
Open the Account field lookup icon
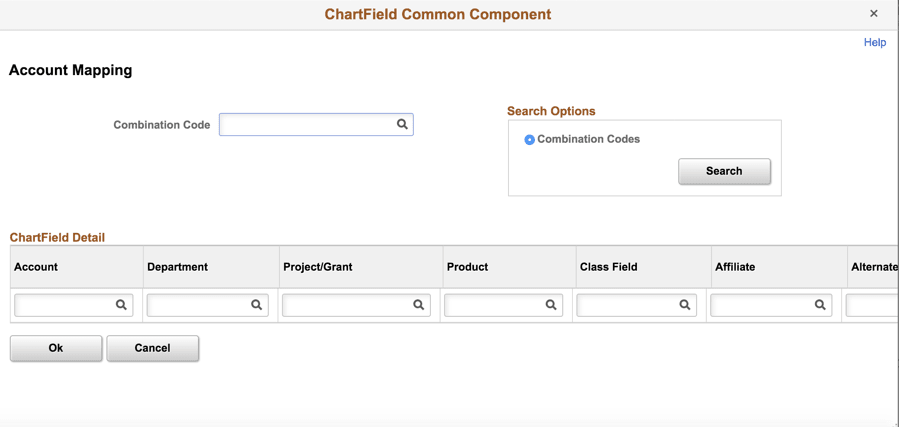(x=121, y=305)
